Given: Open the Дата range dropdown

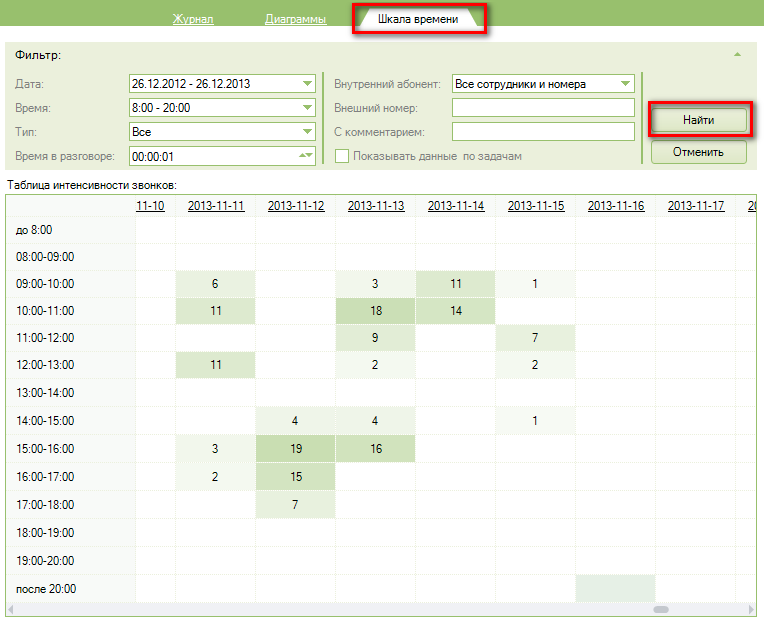Looking at the screenshot, I should [x=307, y=84].
